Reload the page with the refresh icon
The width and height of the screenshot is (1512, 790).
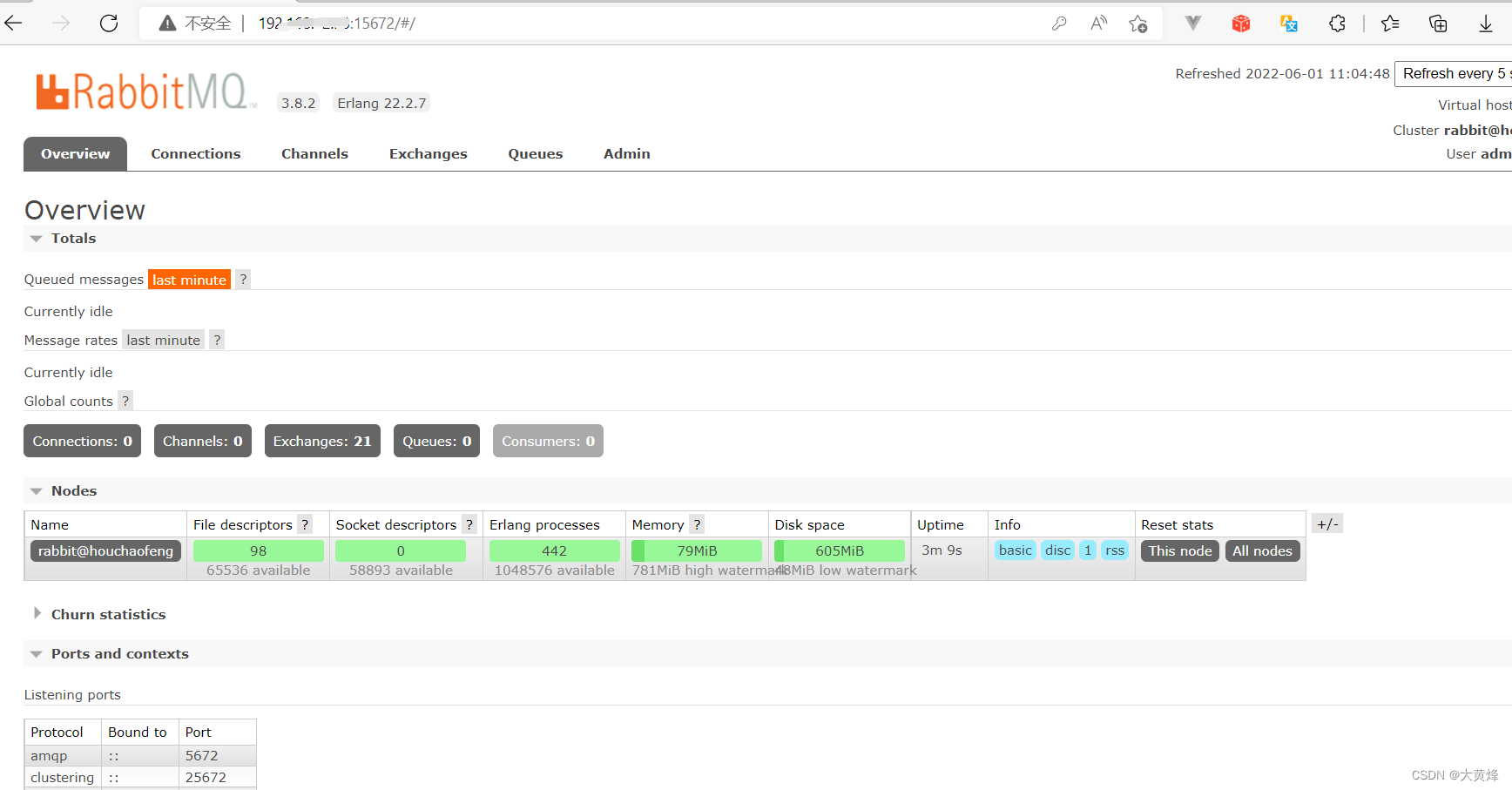coord(109,24)
